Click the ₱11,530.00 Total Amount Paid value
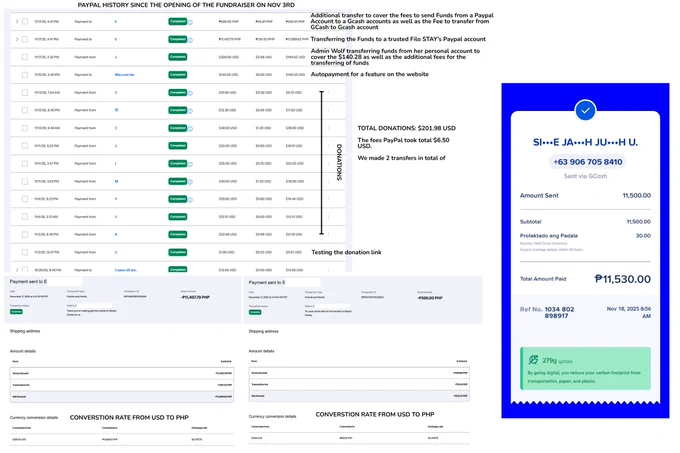This screenshot has height=453, width=680. coord(622,279)
